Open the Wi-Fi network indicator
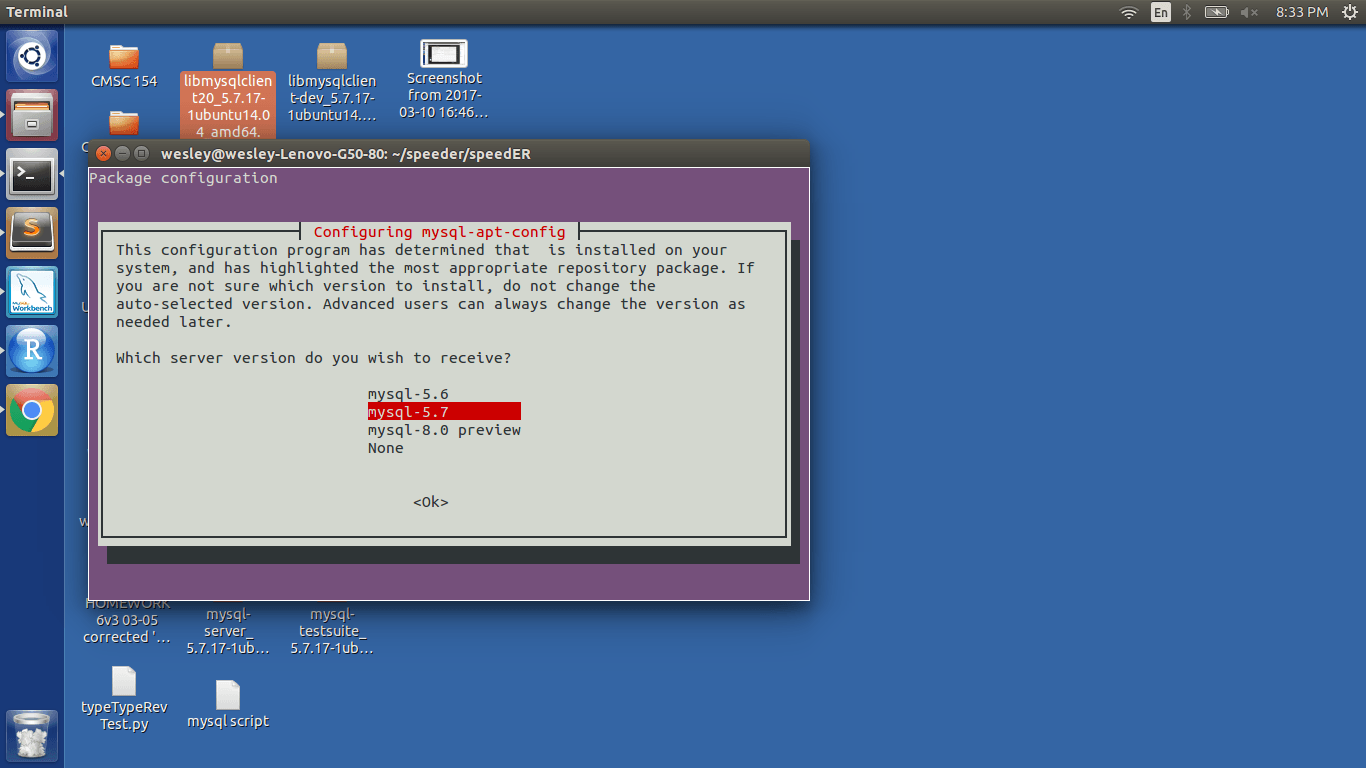Screen dimensions: 1366x768 tap(1129, 12)
